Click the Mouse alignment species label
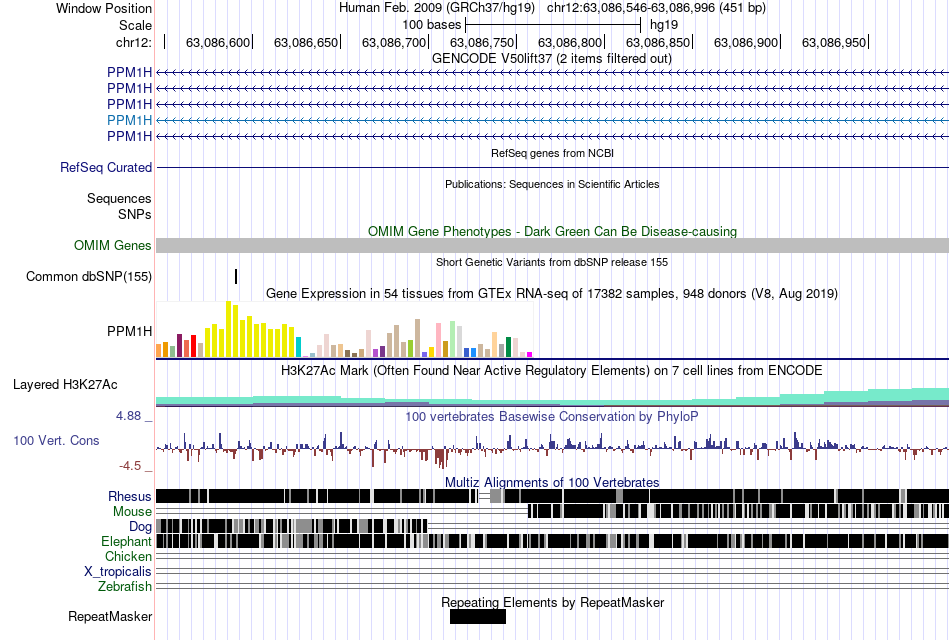Screen dimensions: 950x640 click(x=132, y=512)
